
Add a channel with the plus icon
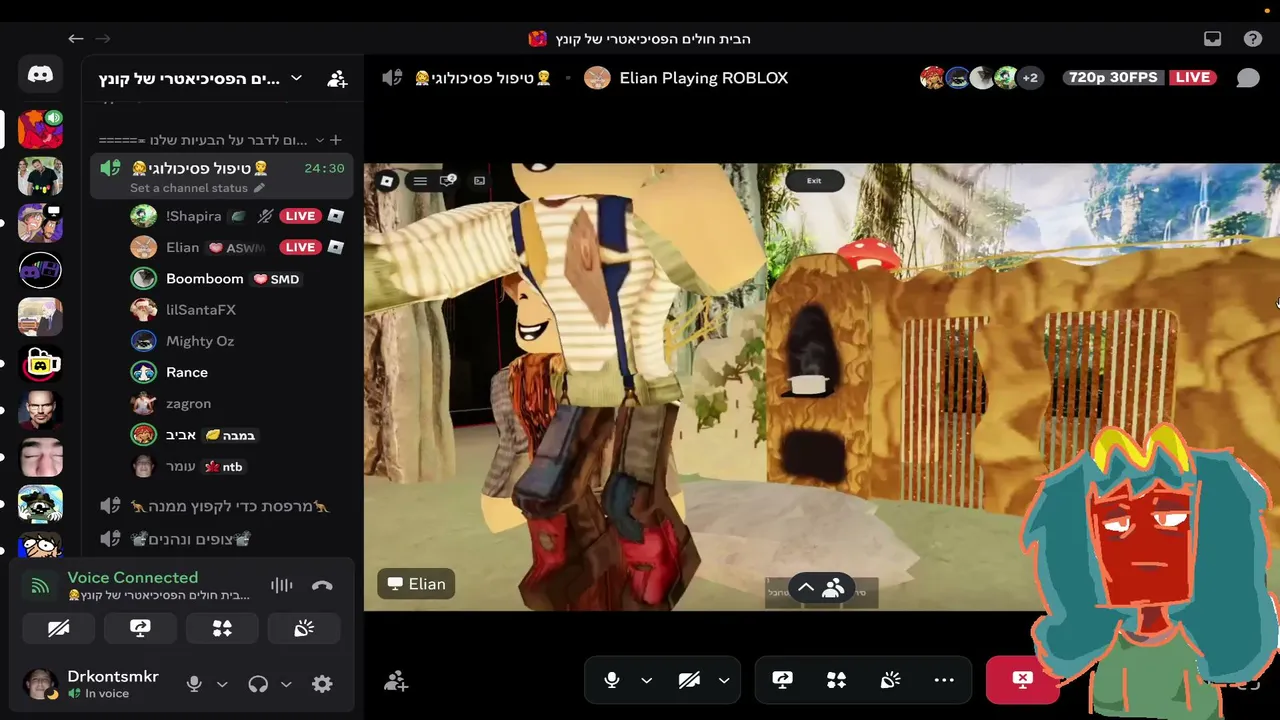(336, 140)
